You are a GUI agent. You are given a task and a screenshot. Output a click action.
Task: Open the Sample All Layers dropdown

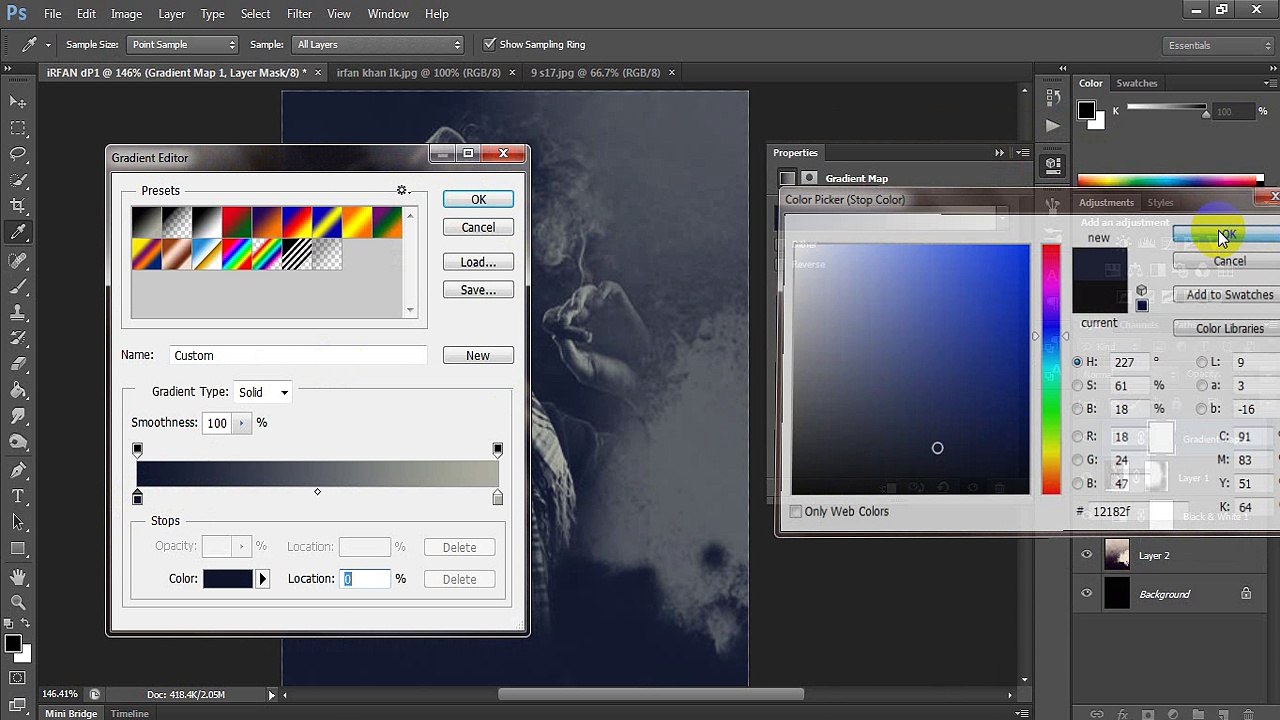(x=379, y=44)
